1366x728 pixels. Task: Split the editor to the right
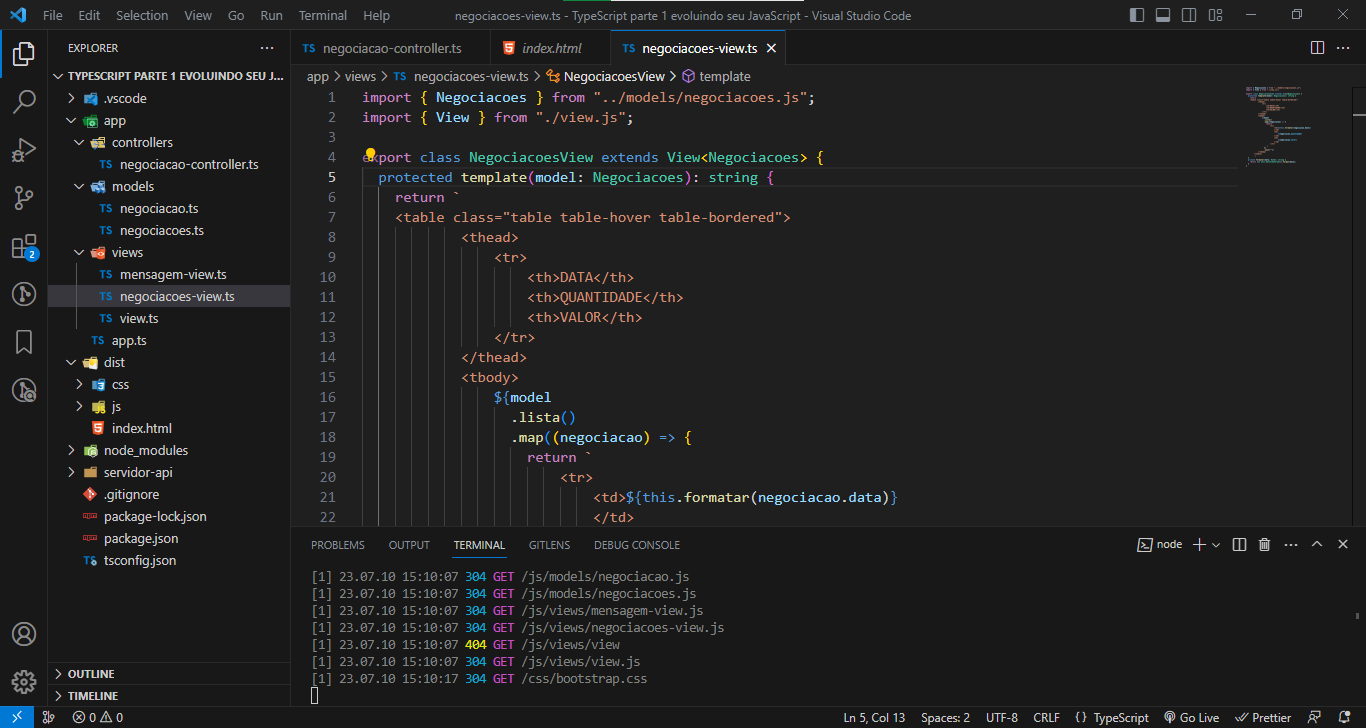click(x=1317, y=48)
